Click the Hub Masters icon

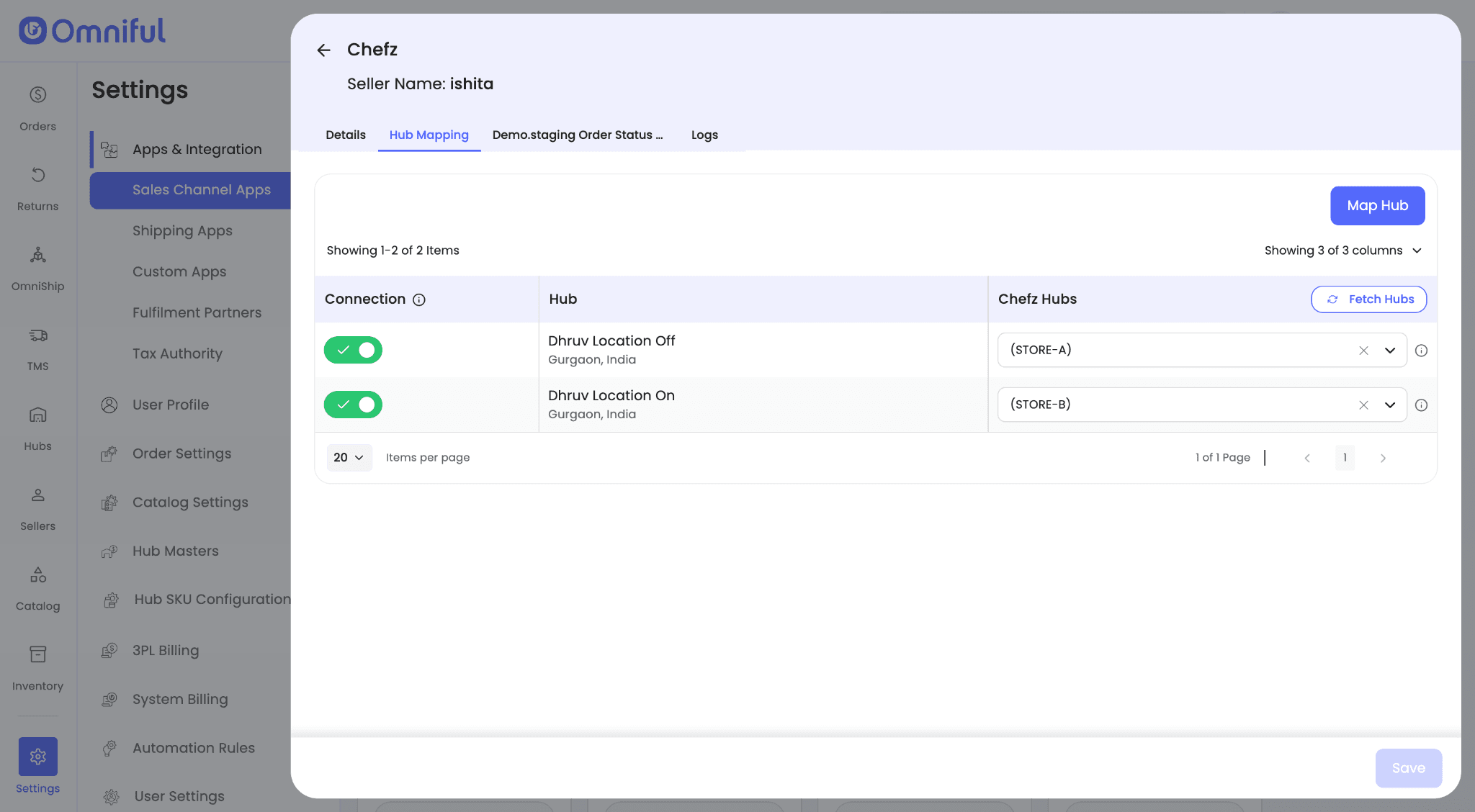[109, 551]
